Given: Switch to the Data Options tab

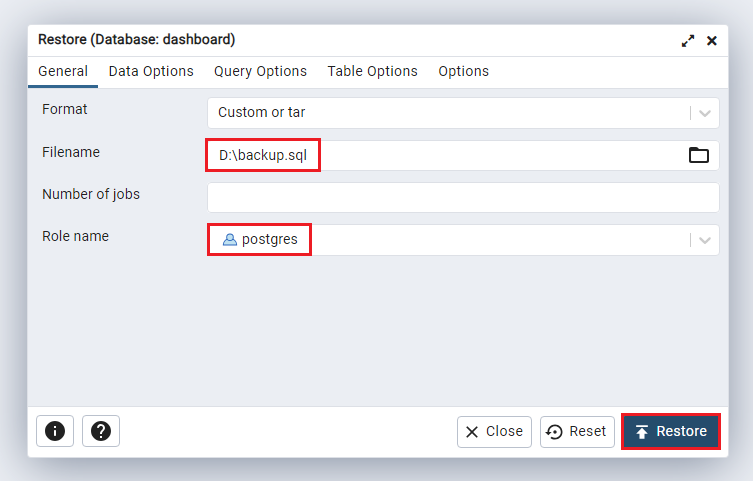Looking at the screenshot, I should [x=151, y=72].
